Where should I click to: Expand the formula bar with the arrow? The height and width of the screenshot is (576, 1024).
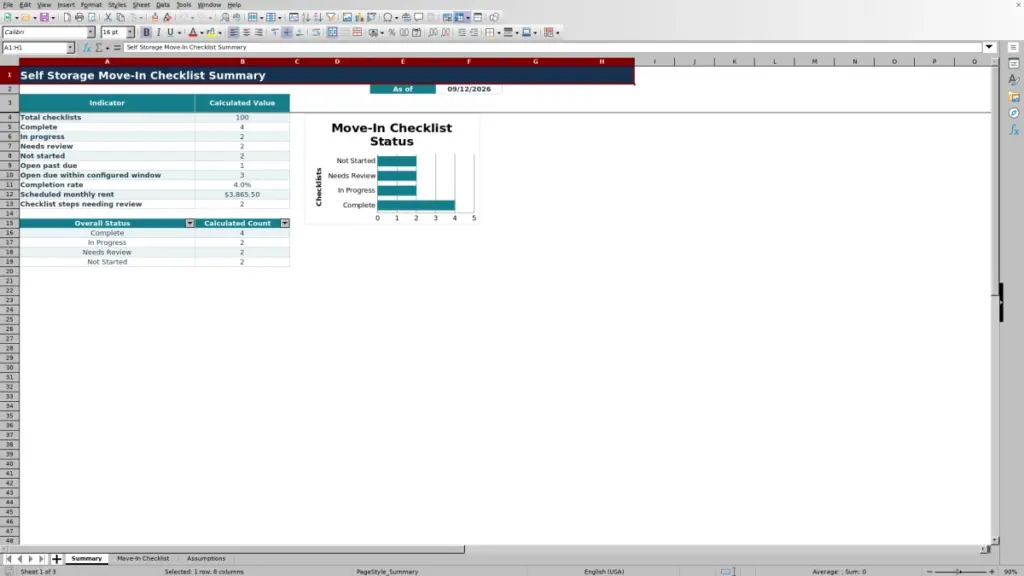(989, 47)
